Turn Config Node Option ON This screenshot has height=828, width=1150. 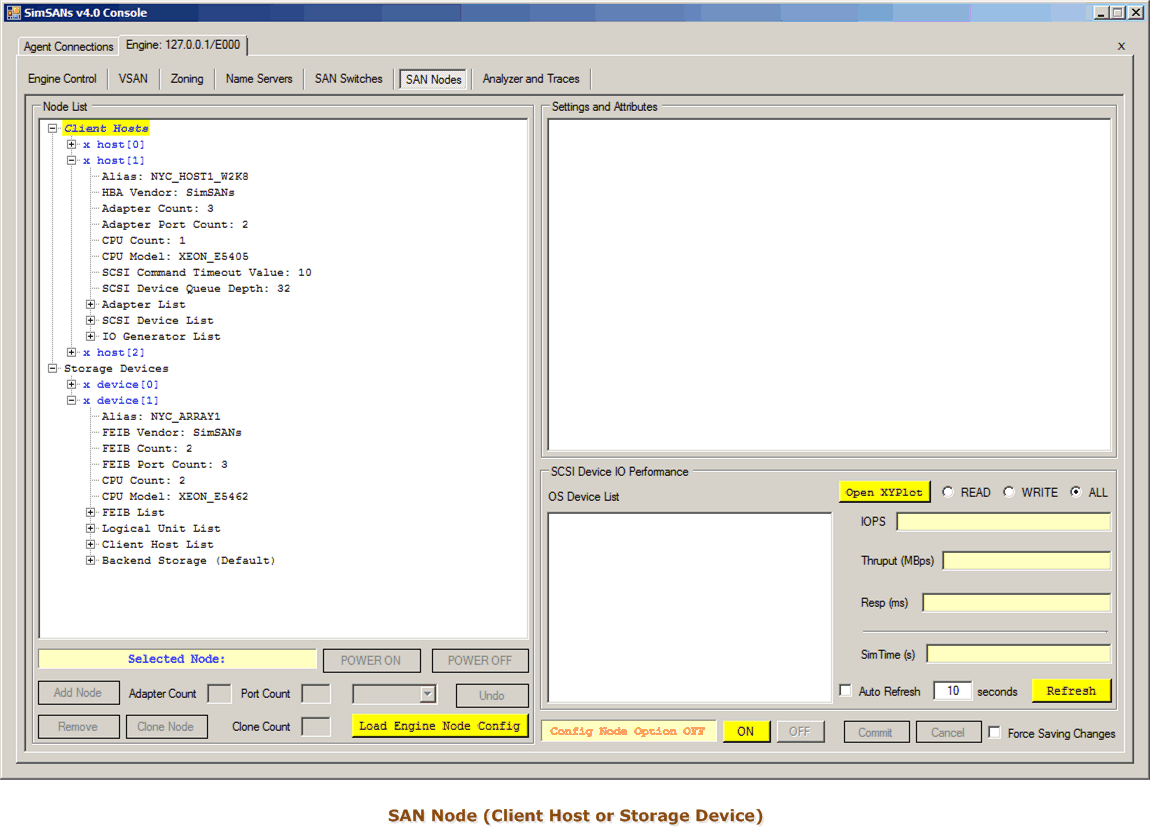point(746,731)
